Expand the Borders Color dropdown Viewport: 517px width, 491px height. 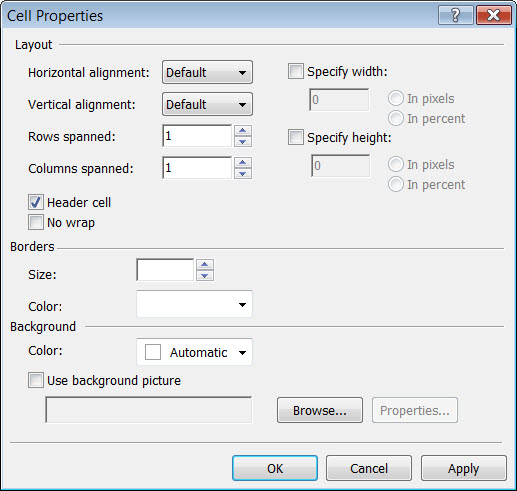[194, 304]
